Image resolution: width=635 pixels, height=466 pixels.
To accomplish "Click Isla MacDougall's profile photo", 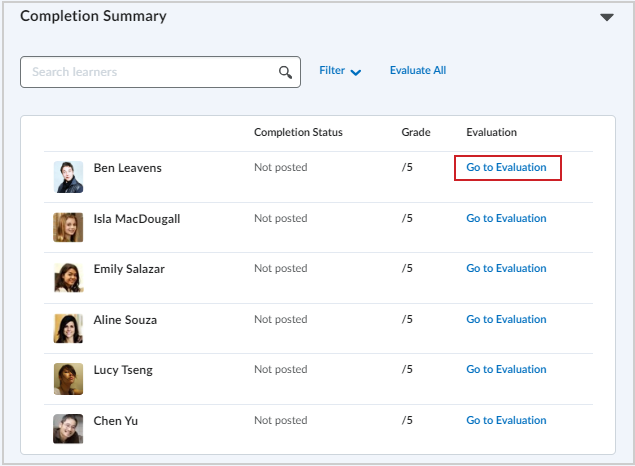I will point(68,227).
